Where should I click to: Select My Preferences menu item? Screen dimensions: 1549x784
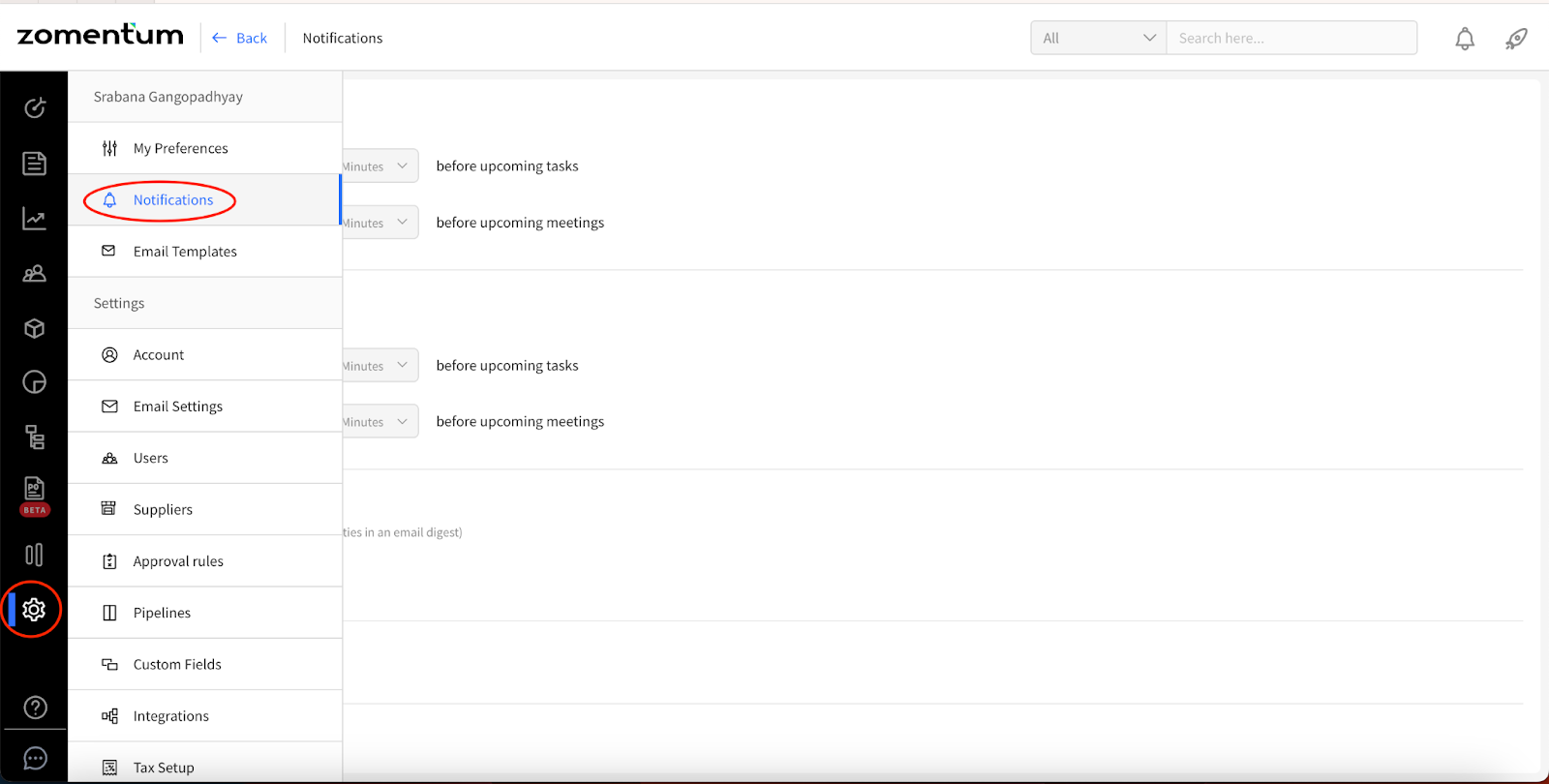pos(205,148)
